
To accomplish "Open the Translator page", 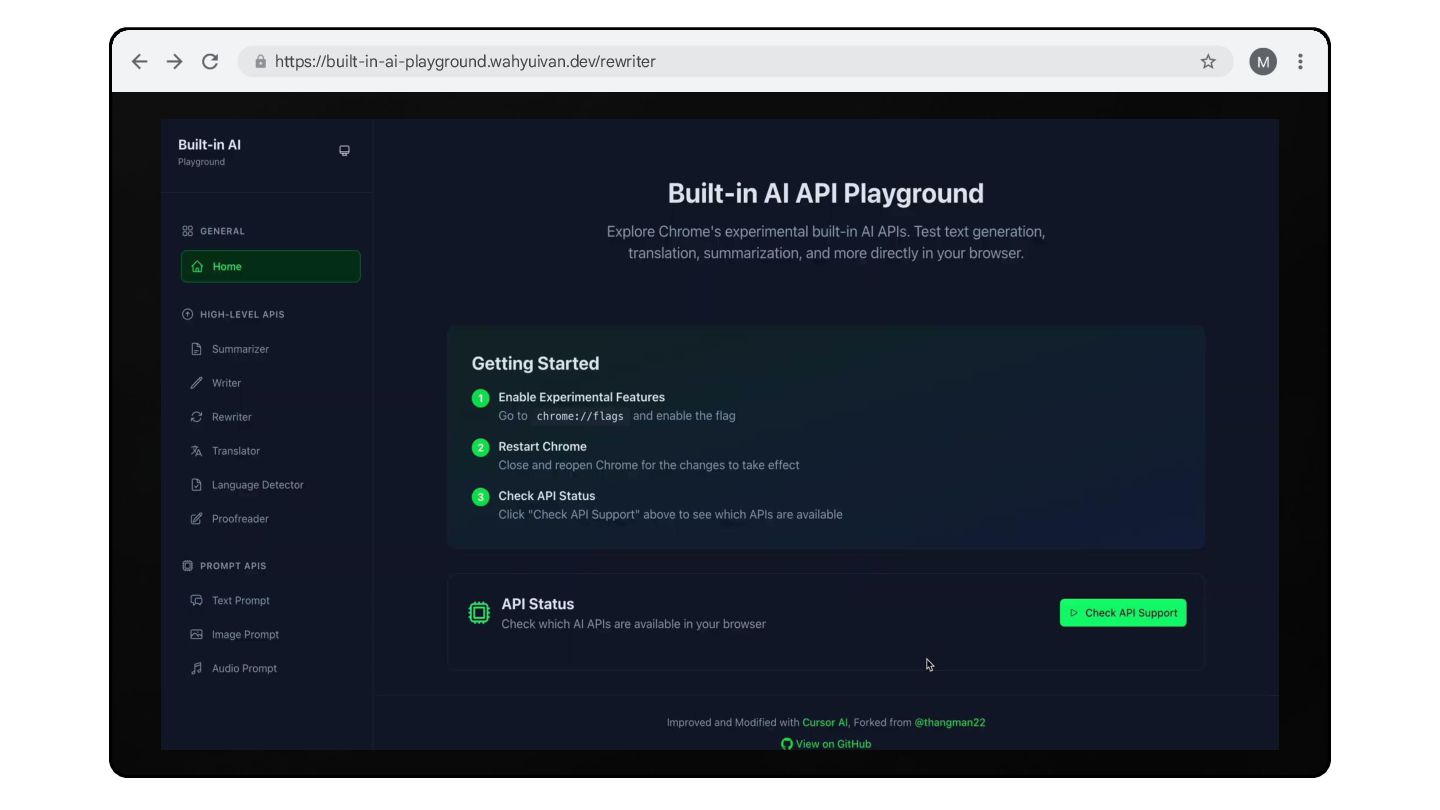I will [270, 451].
